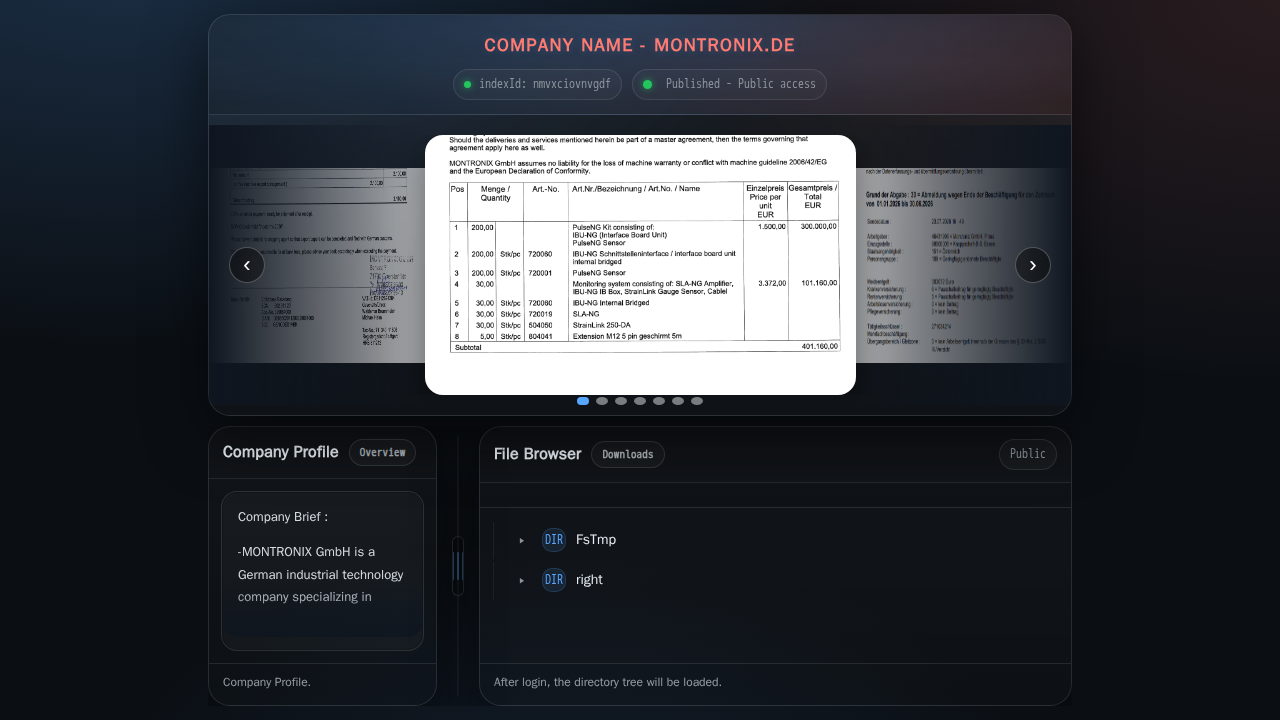Open the blurred document slide on the left

point(317,265)
